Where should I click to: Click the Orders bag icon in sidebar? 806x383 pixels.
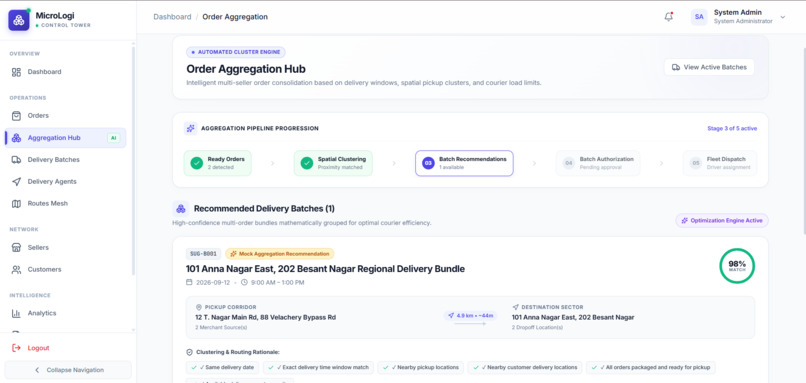16,116
